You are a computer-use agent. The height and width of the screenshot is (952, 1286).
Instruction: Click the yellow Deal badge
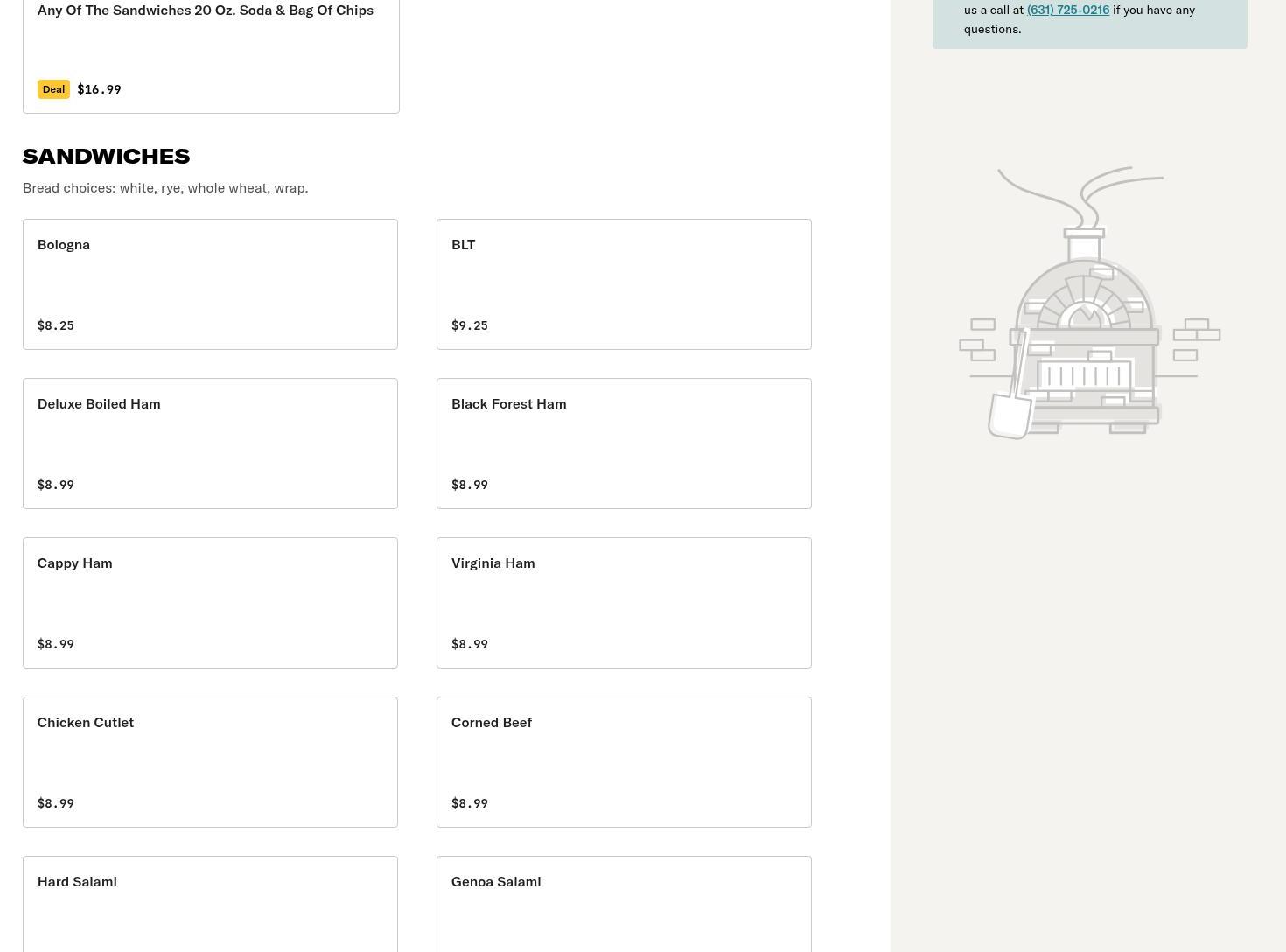point(53,89)
